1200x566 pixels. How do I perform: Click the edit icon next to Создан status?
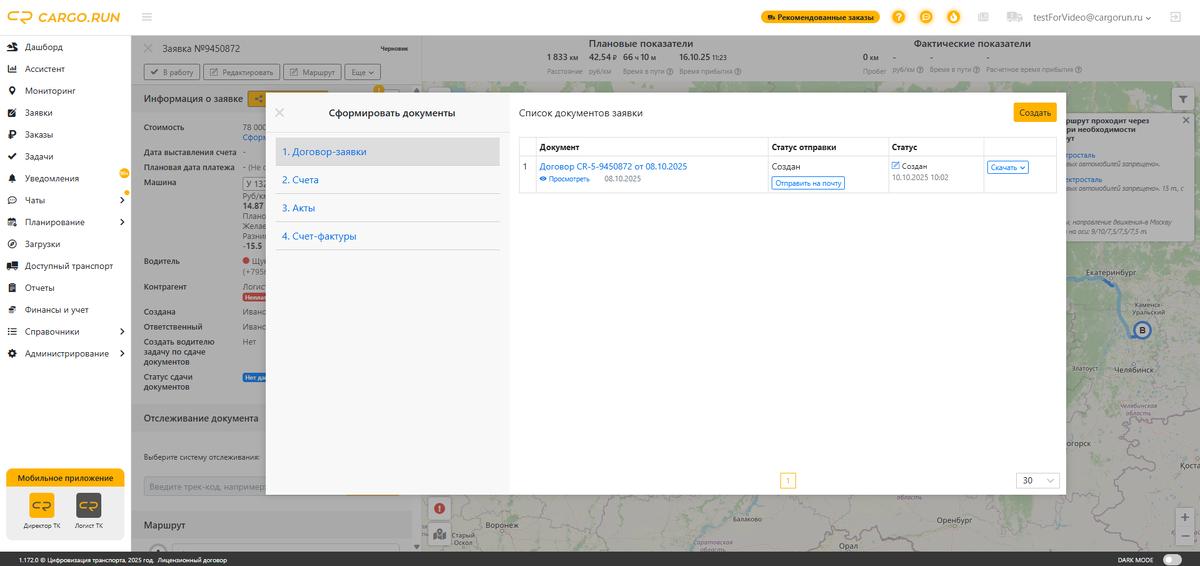[x=895, y=165]
